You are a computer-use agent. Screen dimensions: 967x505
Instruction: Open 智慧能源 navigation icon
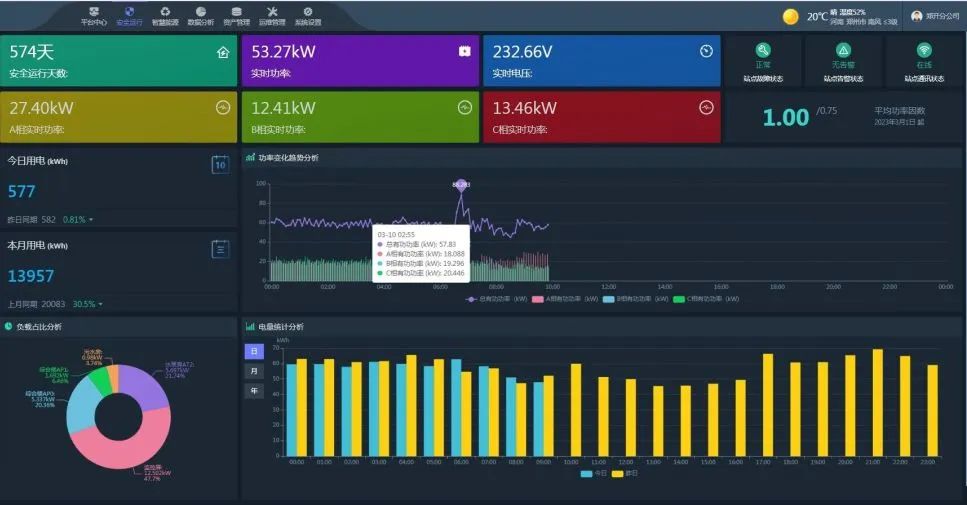click(x=165, y=15)
